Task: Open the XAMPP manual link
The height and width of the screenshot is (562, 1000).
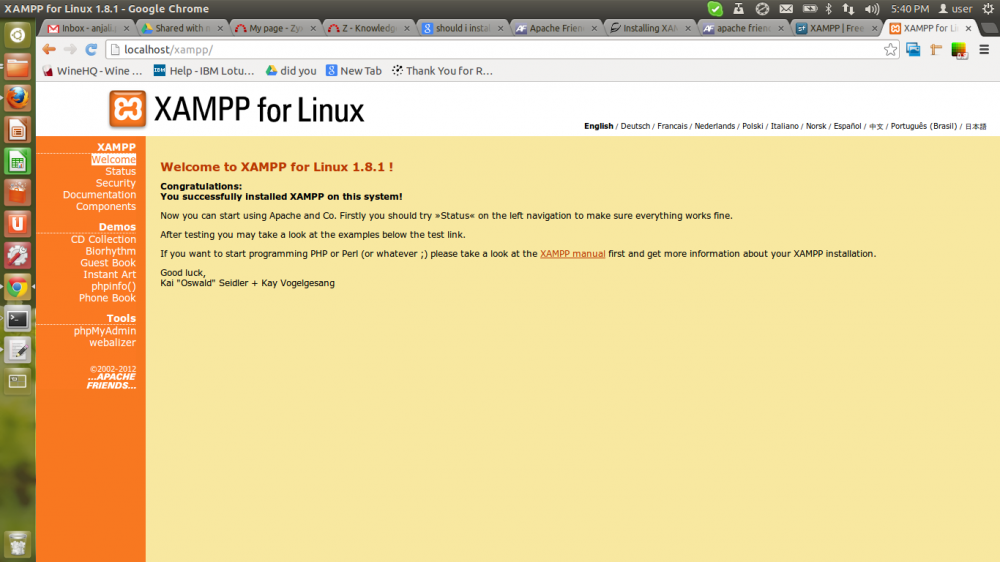Action: (x=573, y=253)
